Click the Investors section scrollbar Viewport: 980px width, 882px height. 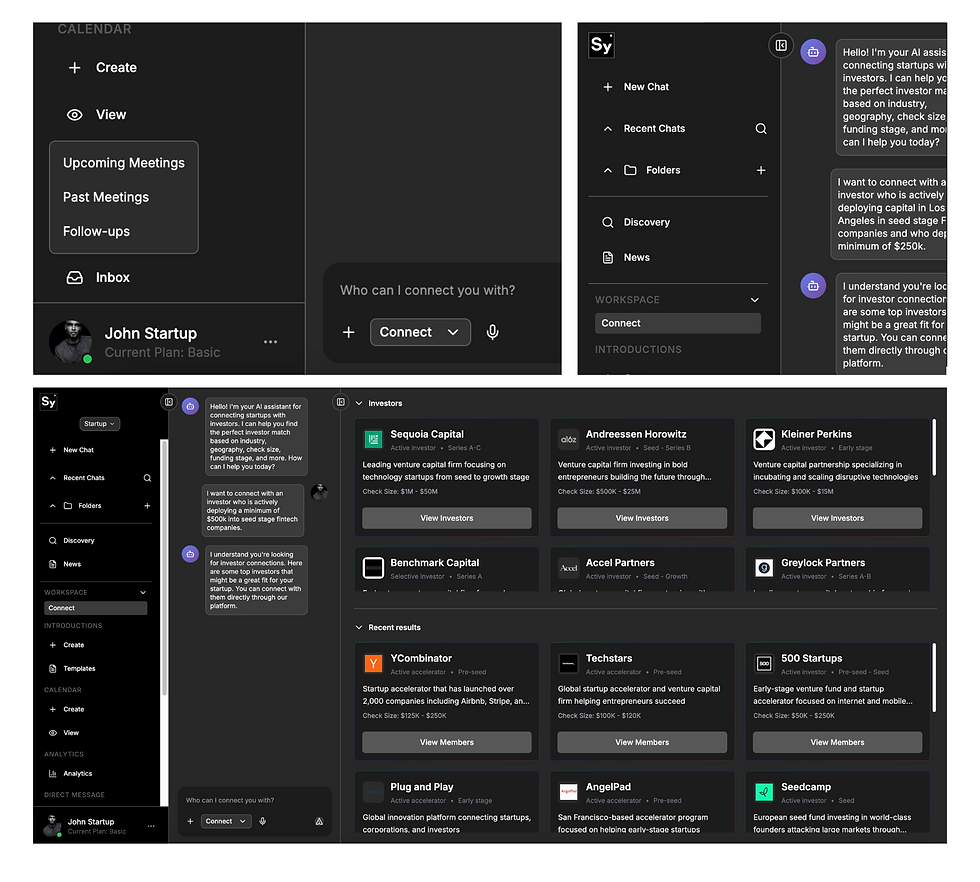(934, 448)
